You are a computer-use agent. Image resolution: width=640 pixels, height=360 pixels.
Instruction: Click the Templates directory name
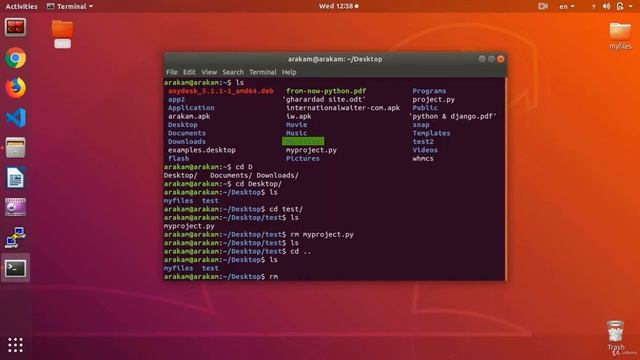pos(431,133)
